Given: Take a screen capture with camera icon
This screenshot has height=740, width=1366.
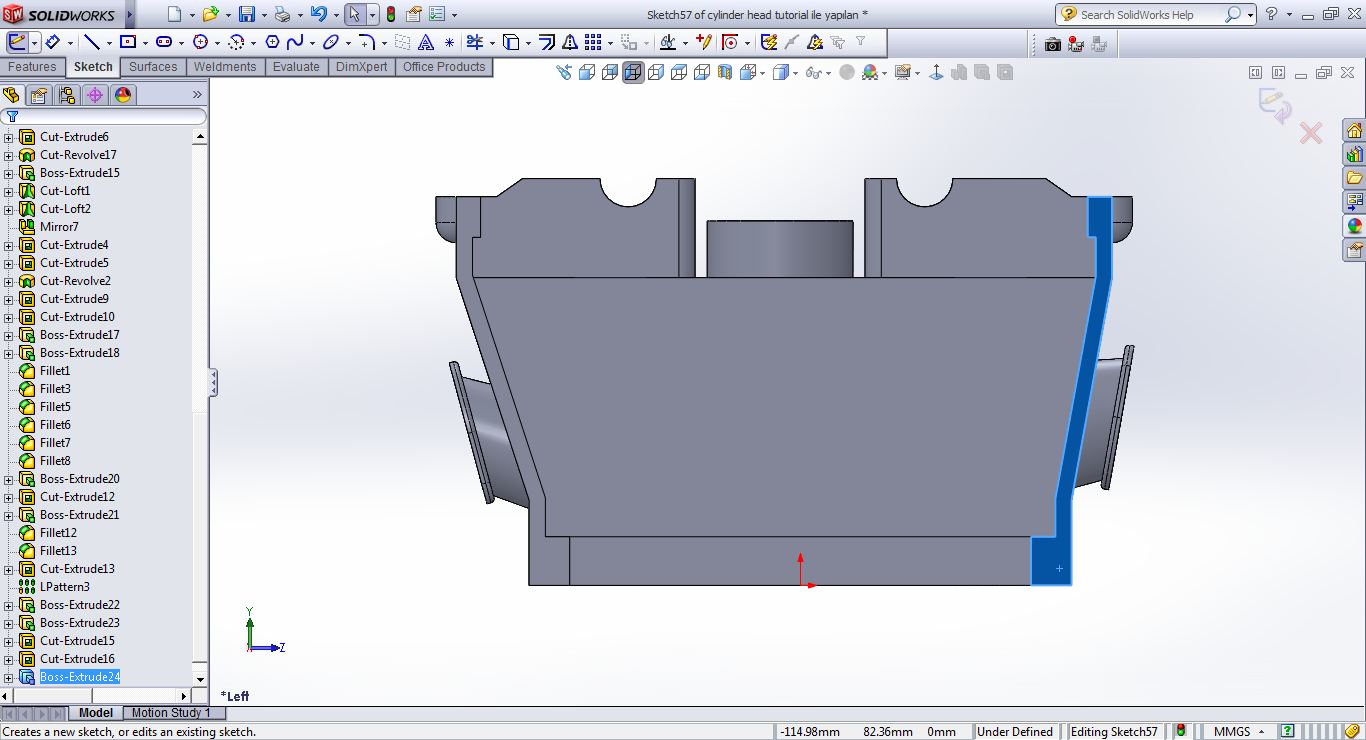Looking at the screenshot, I should pyautogui.click(x=1052, y=44).
